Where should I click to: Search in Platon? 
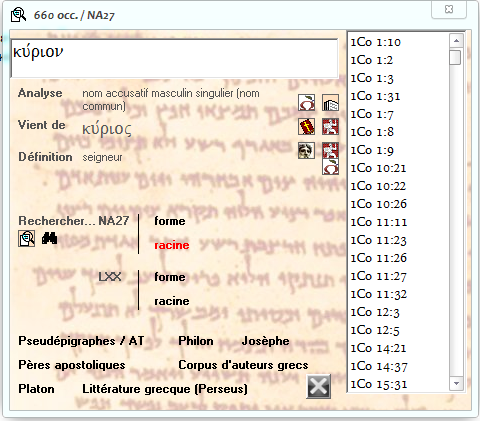36,389
